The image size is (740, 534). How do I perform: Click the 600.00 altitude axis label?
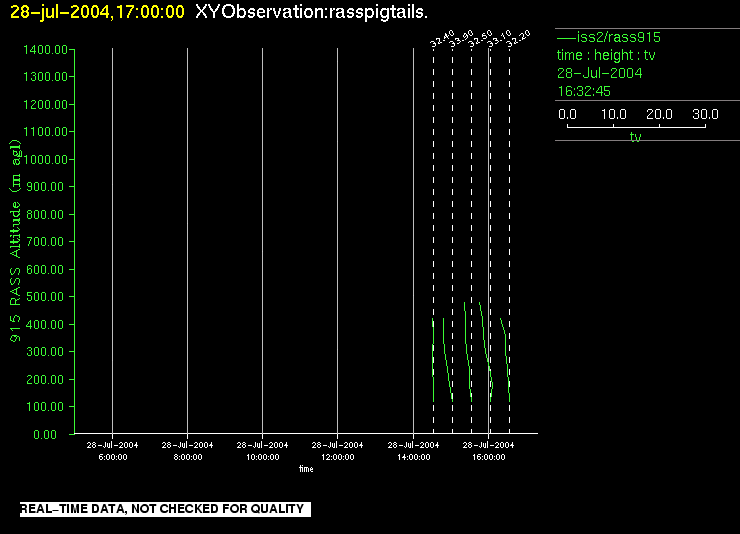[45, 269]
